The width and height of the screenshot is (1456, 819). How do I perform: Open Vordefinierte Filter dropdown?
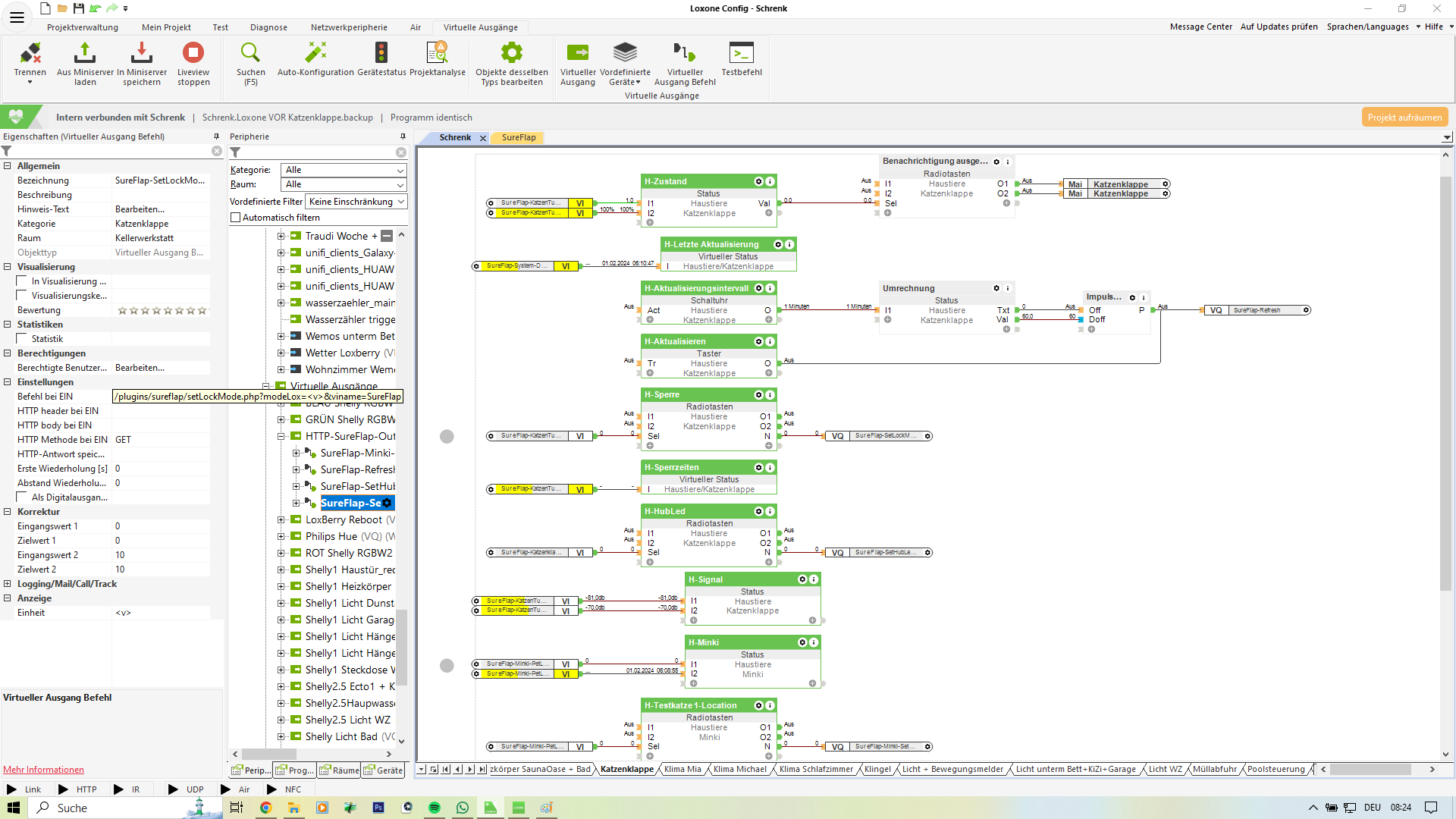[356, 202]
